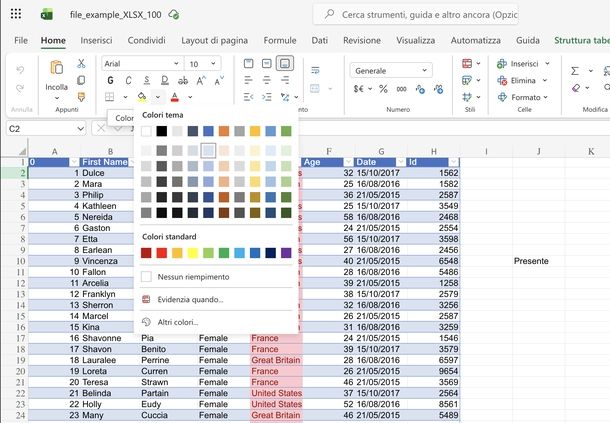Click the borders grid icon

[110, 97]
